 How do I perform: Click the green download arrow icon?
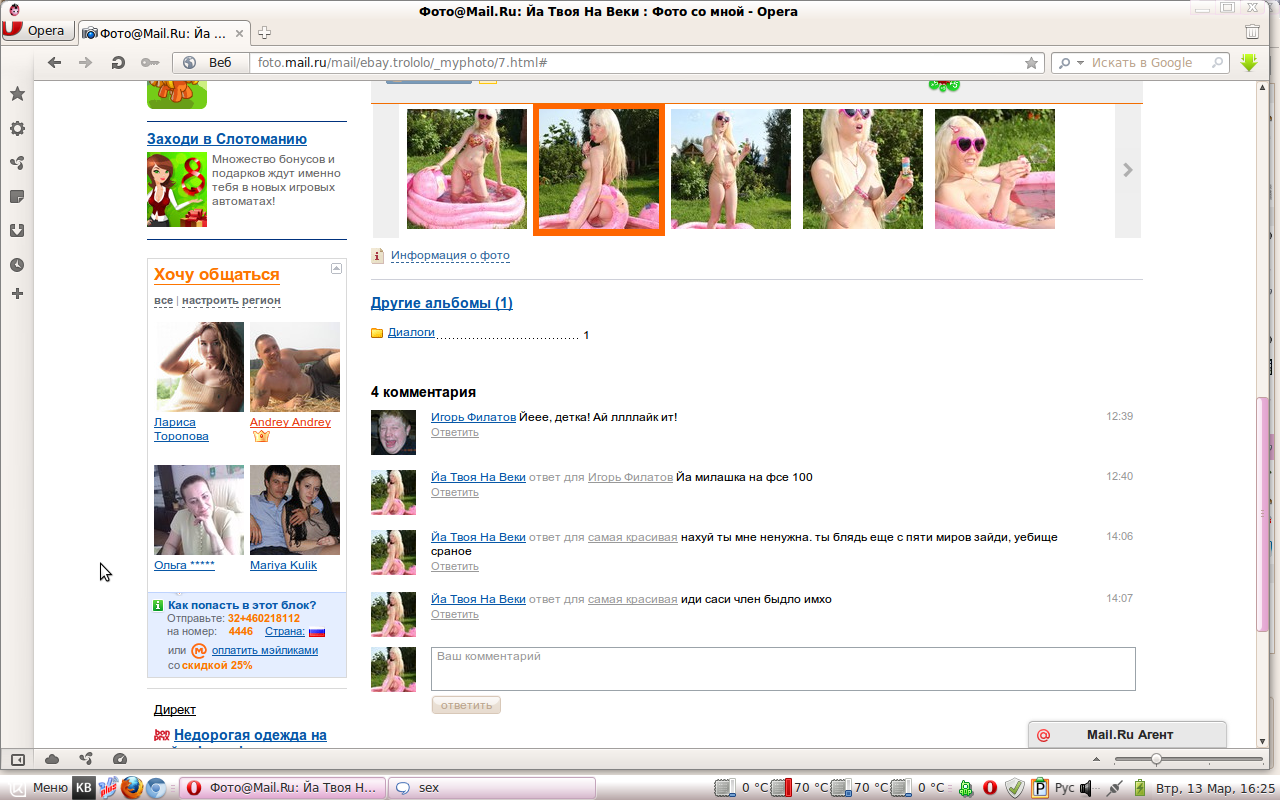point(1248,62)
